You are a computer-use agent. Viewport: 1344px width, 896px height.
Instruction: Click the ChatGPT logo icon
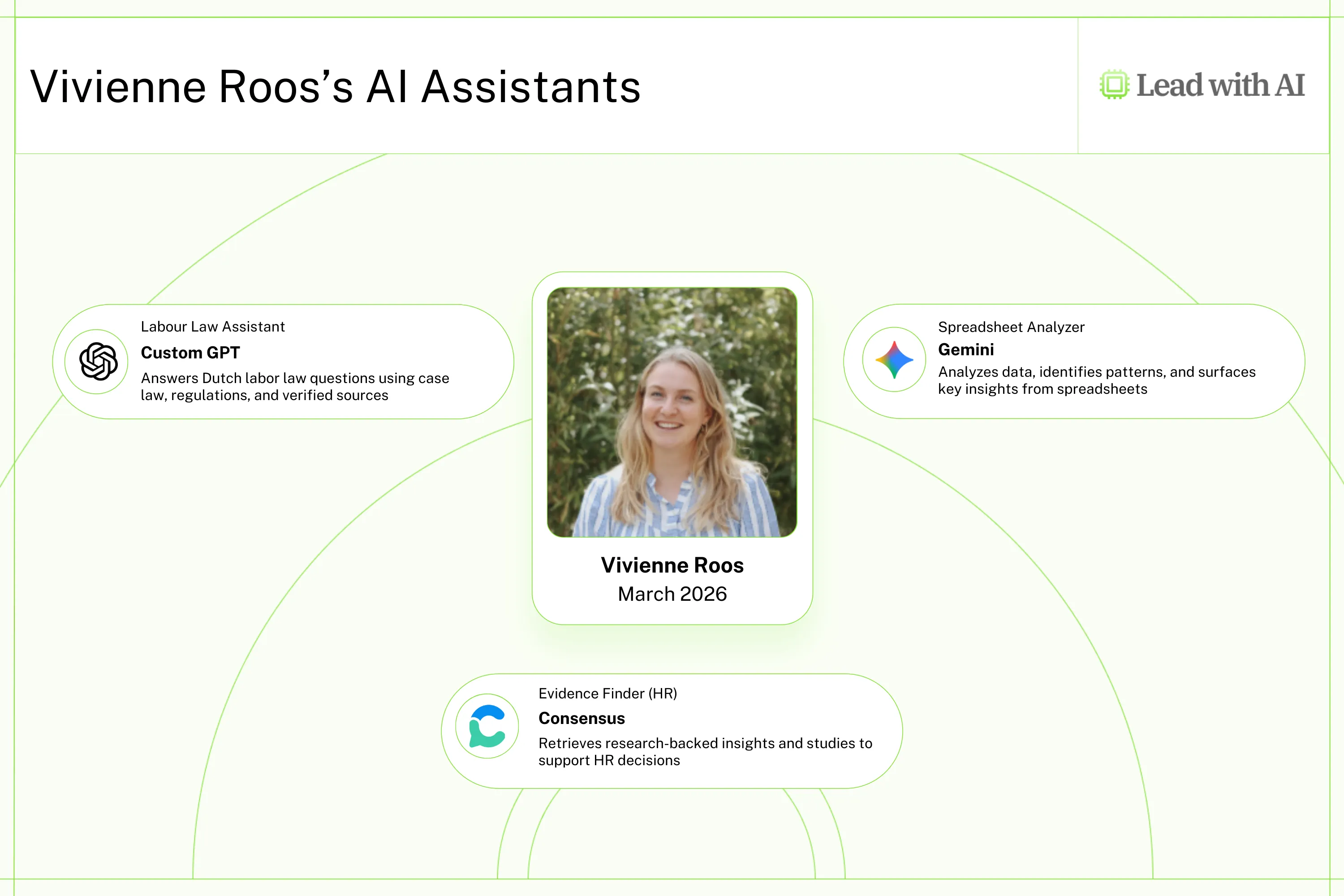(x=98, y=361)
